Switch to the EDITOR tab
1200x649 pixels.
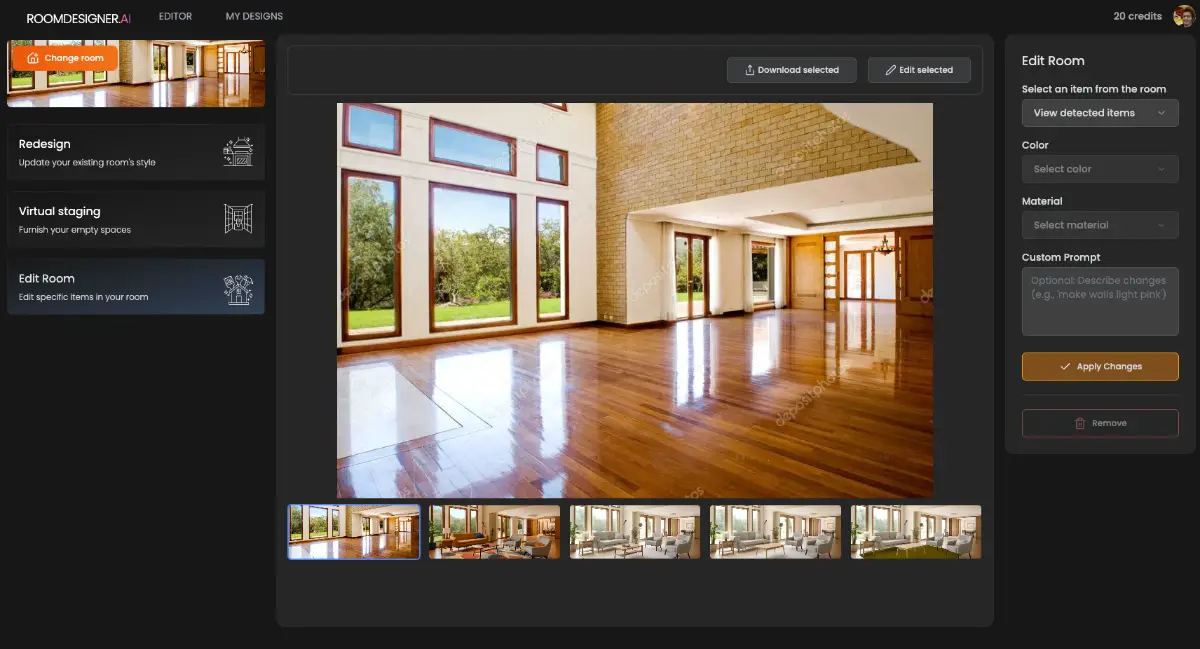(x=175, y=16)
